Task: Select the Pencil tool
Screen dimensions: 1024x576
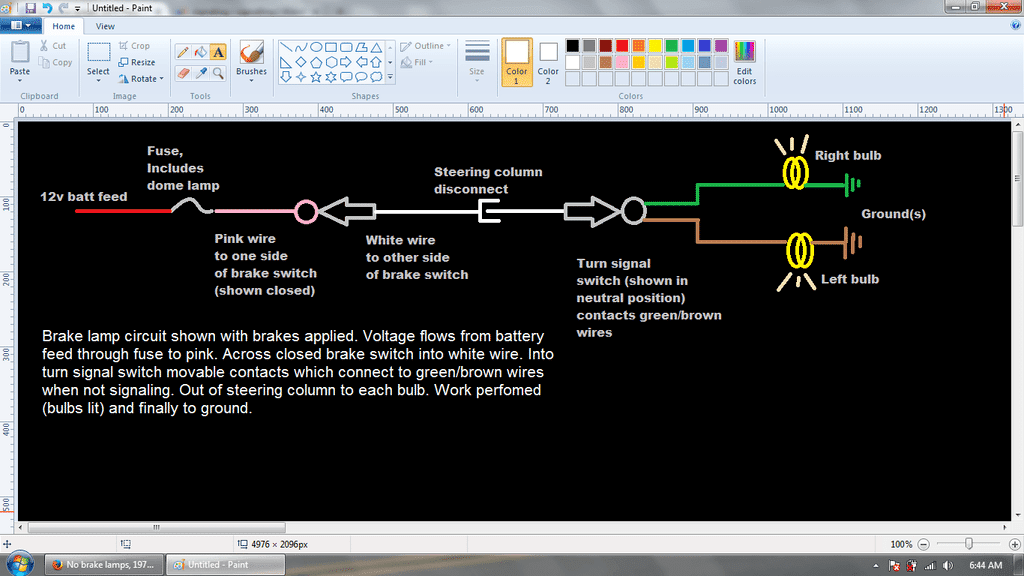Action: coord(183,51)
